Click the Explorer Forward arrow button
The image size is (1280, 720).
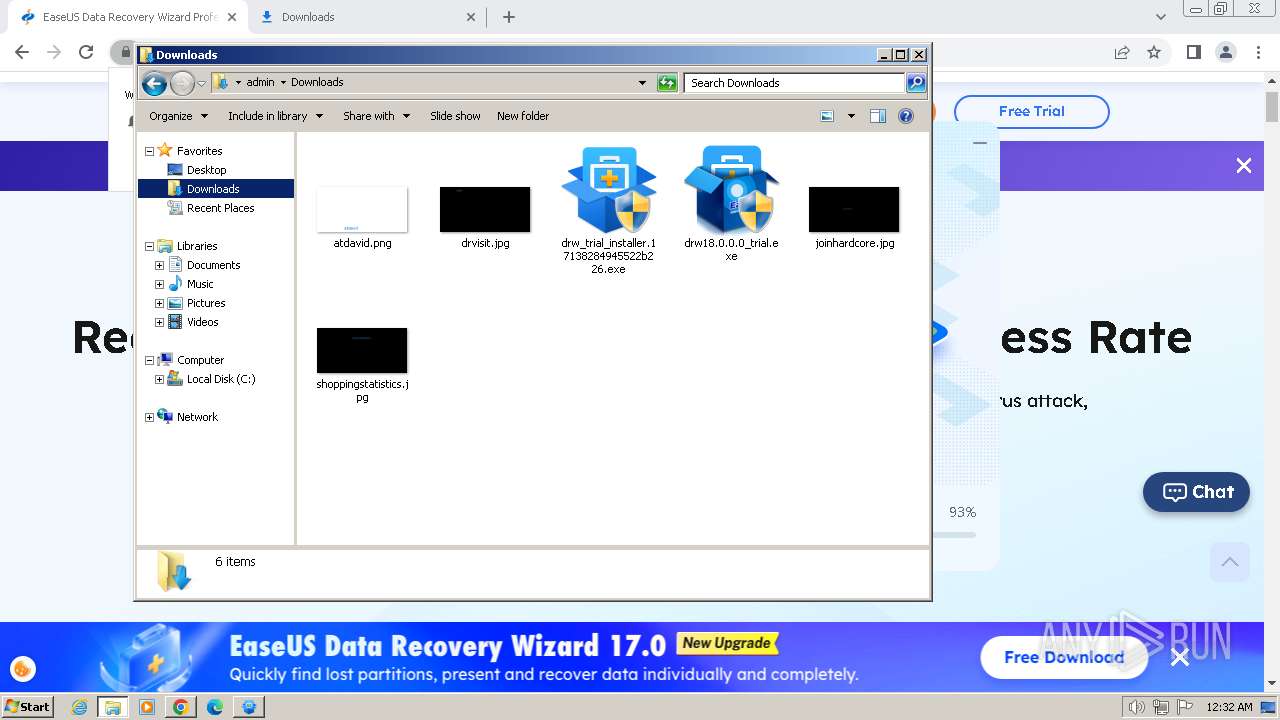coord(182,83)
